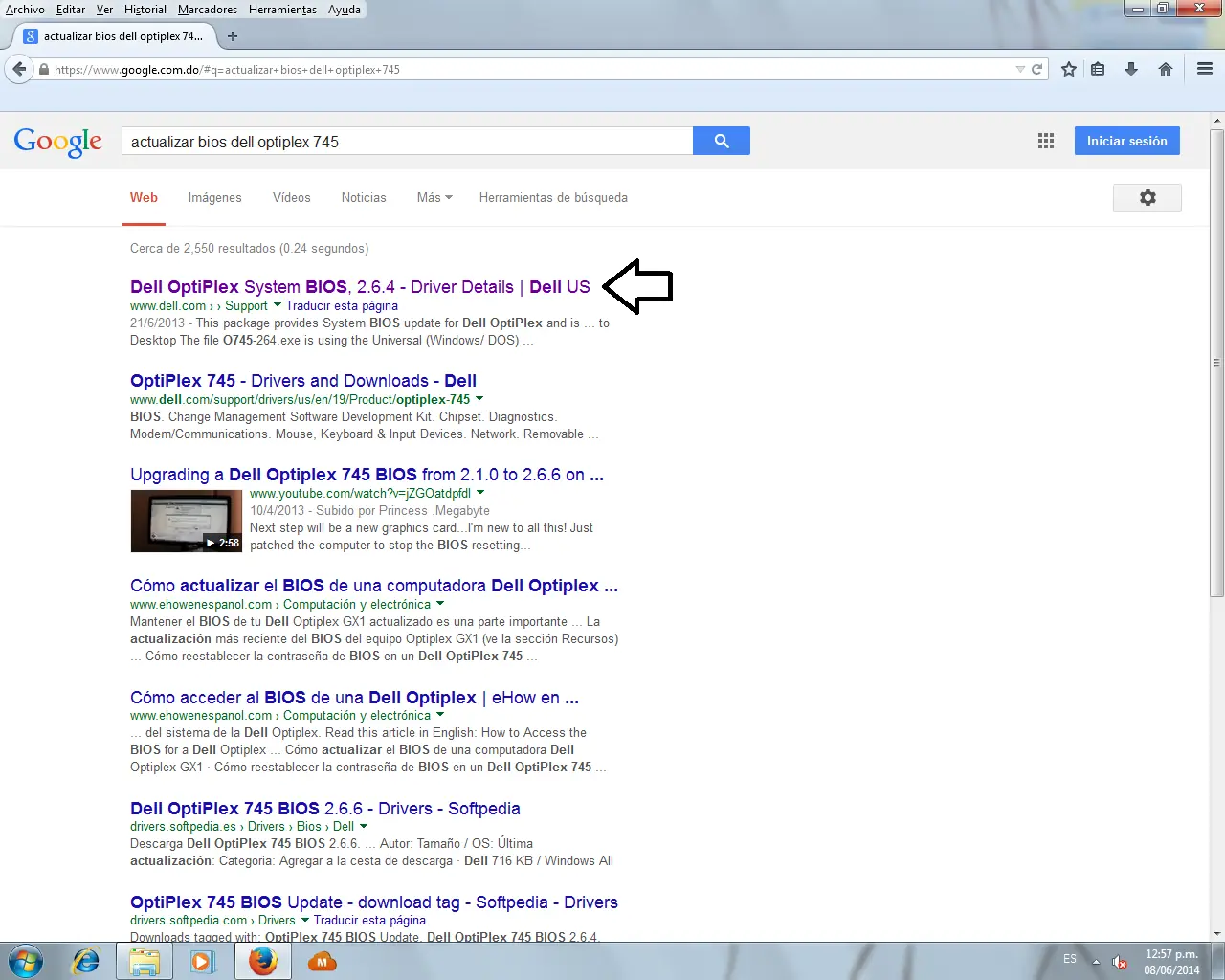Open the bookmarks list icon
1225x980 pixels.
click(x=1098, y=69)
